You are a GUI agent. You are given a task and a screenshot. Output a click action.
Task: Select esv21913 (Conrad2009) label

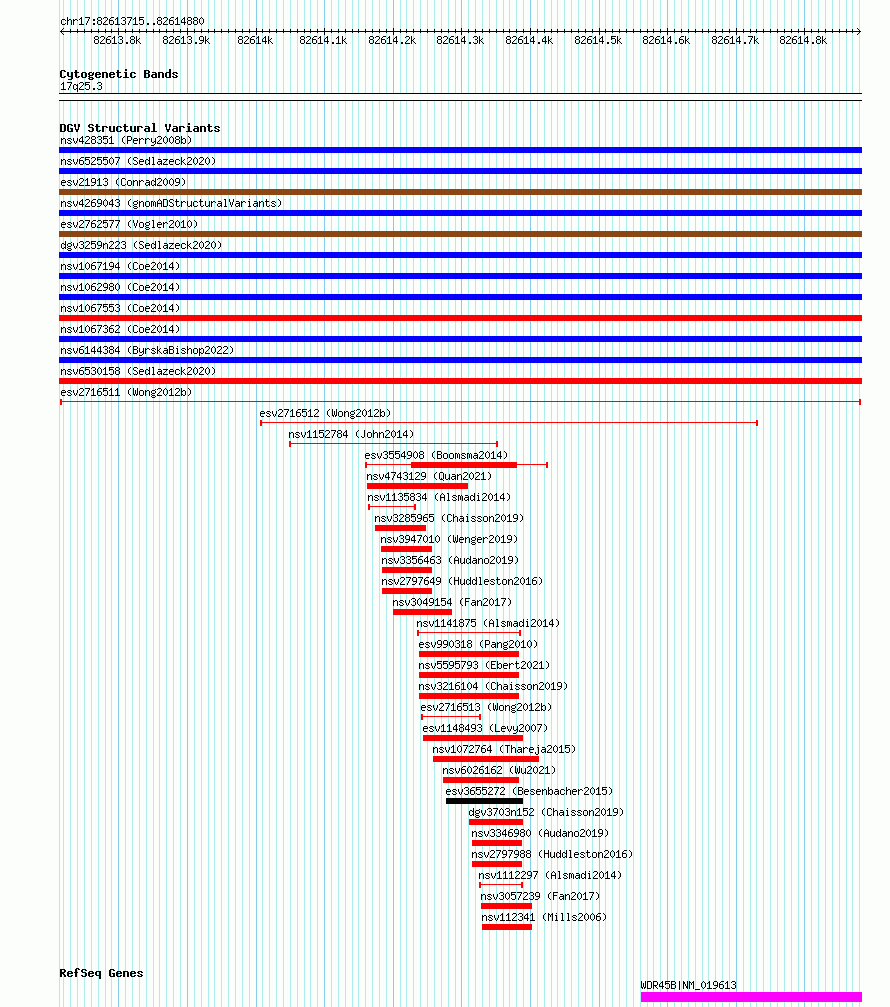pyautogui.click(x=123, y=182)
